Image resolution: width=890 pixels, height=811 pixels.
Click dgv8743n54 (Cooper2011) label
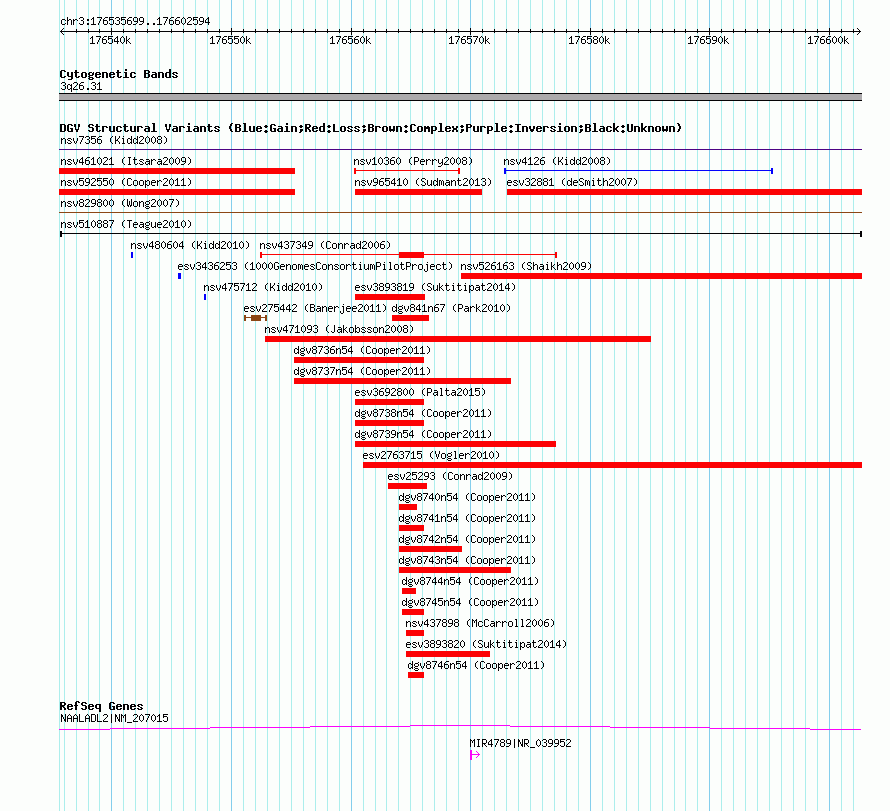tap(467, 560)
